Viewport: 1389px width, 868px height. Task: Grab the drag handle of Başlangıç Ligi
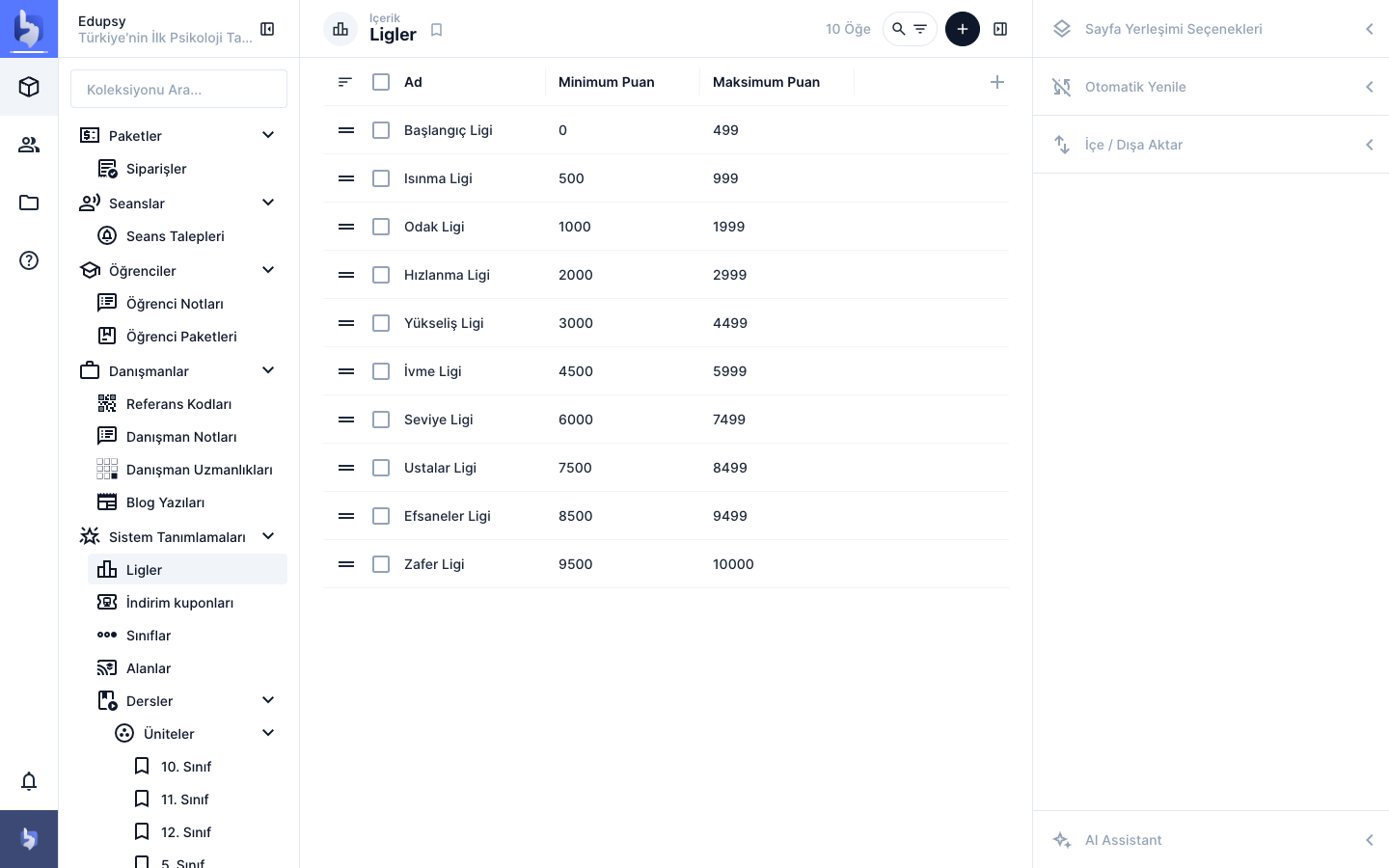click(346, 130)
